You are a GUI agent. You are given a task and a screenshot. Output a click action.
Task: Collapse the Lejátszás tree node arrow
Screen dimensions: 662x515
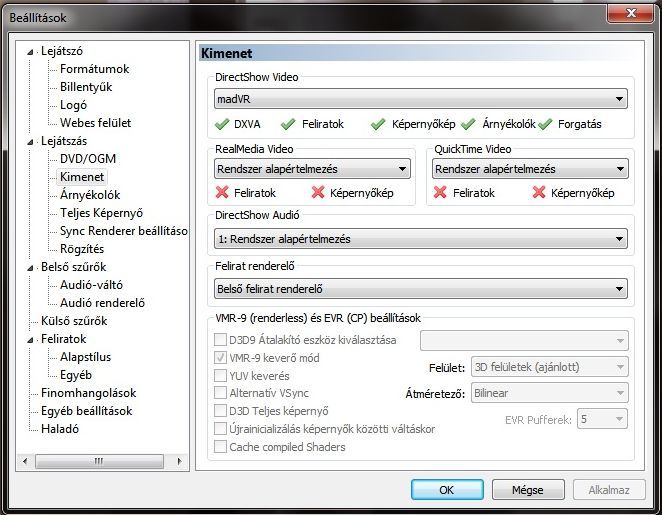[x=30, y=142]
